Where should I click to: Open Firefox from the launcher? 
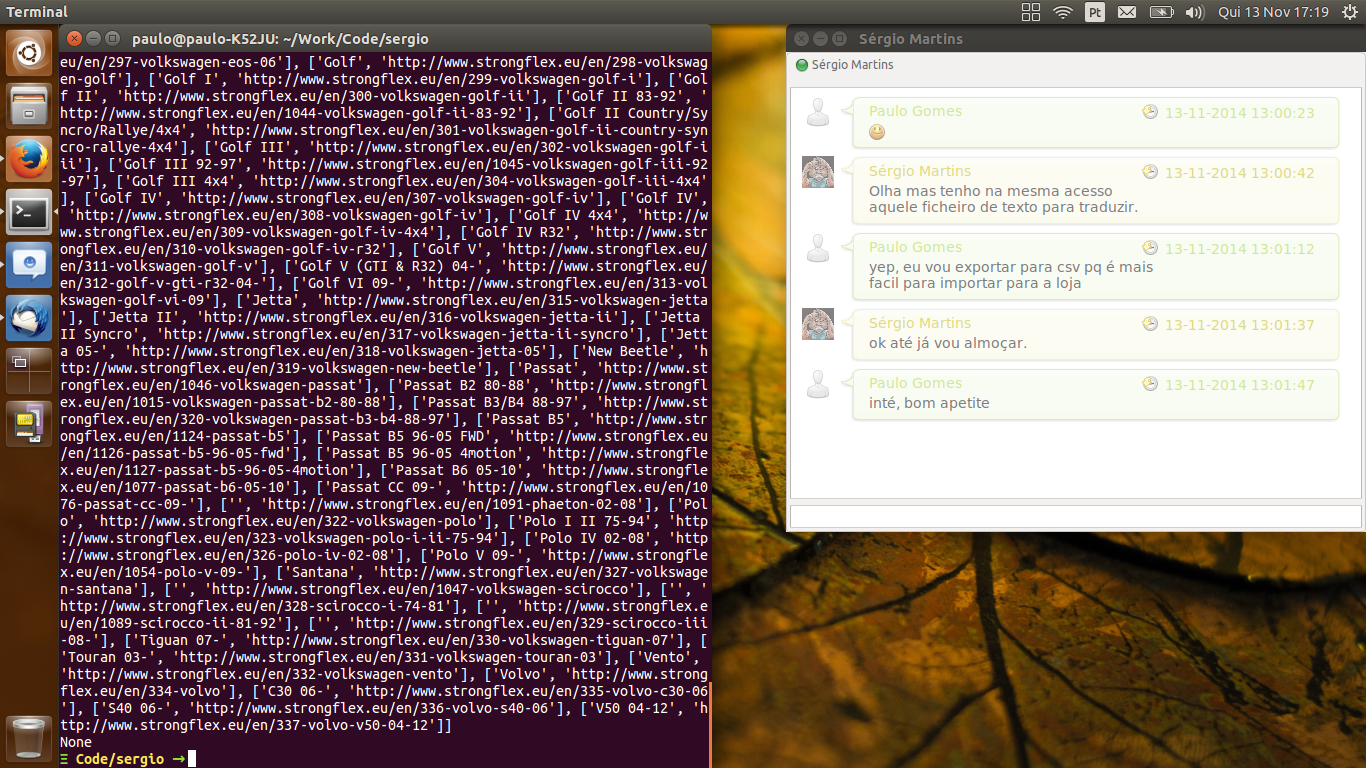[29, 159]
